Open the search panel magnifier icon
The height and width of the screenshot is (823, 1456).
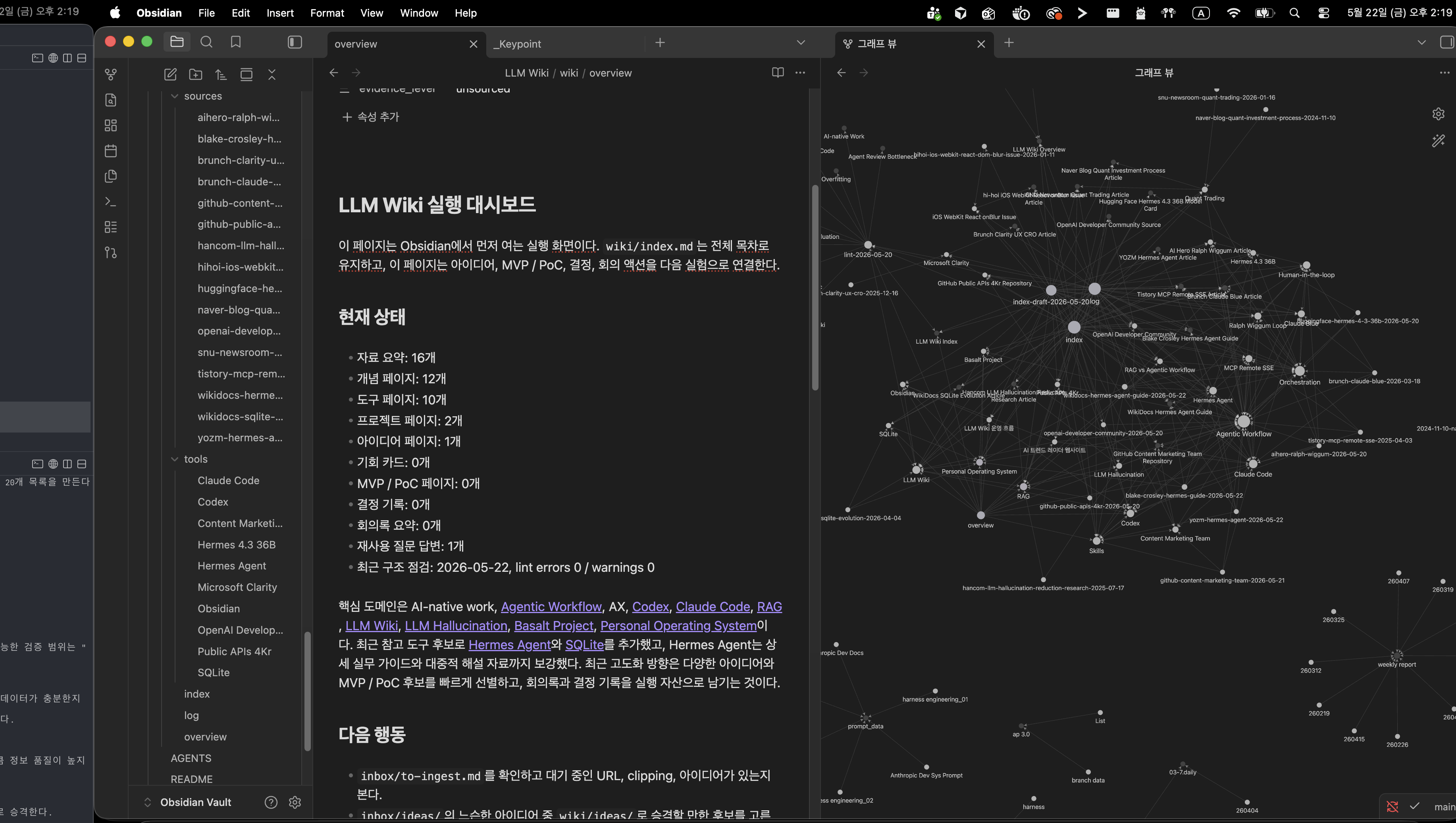pos(206,42)
